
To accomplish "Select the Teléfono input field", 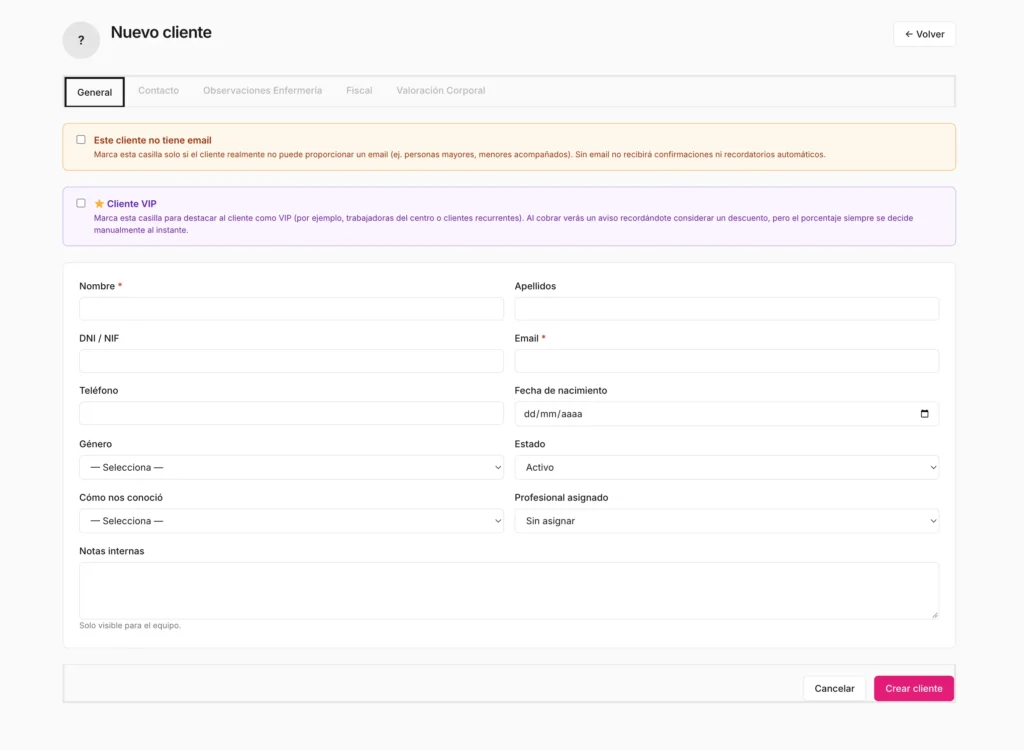I will pyautogui.click(x=291, y=414).
